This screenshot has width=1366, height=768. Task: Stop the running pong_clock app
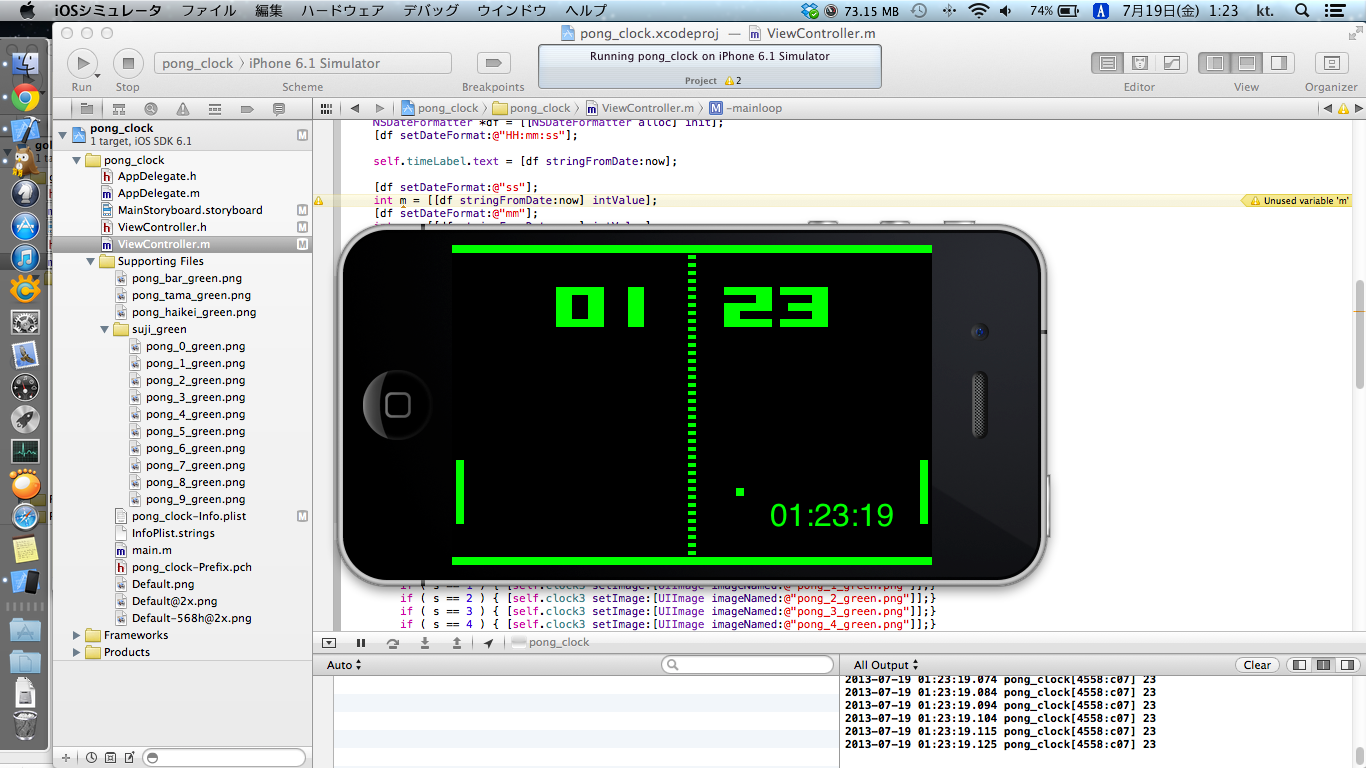point(127,63)
